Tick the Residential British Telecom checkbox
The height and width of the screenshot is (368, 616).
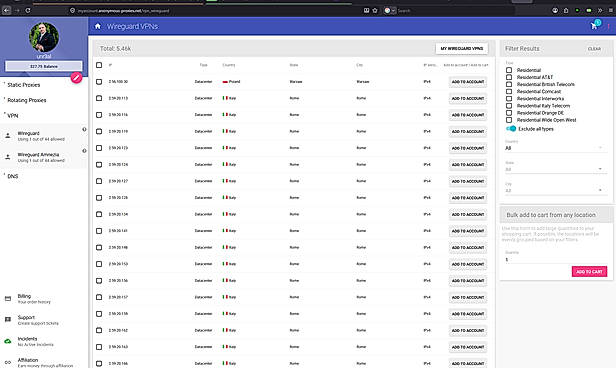[509, 84]
